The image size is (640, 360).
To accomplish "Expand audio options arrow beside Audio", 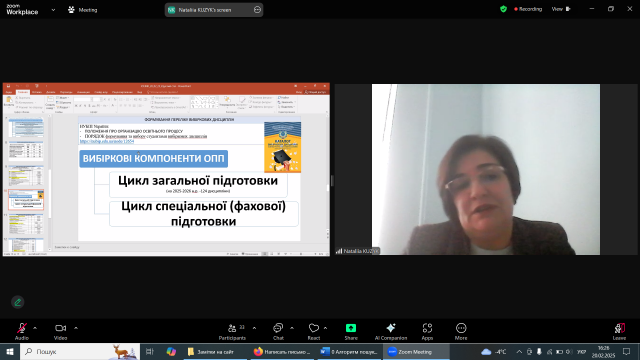I will click(x=35, y=328).
